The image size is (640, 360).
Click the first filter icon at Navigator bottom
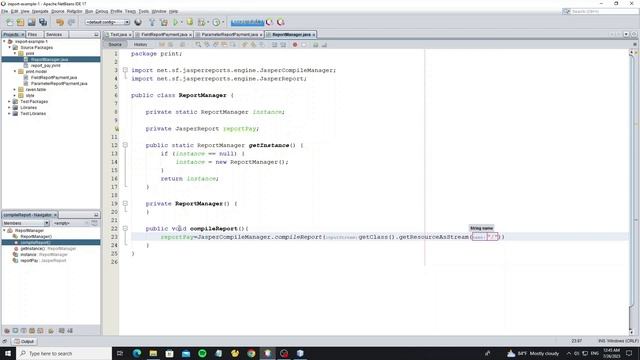(x=7, y=331)
